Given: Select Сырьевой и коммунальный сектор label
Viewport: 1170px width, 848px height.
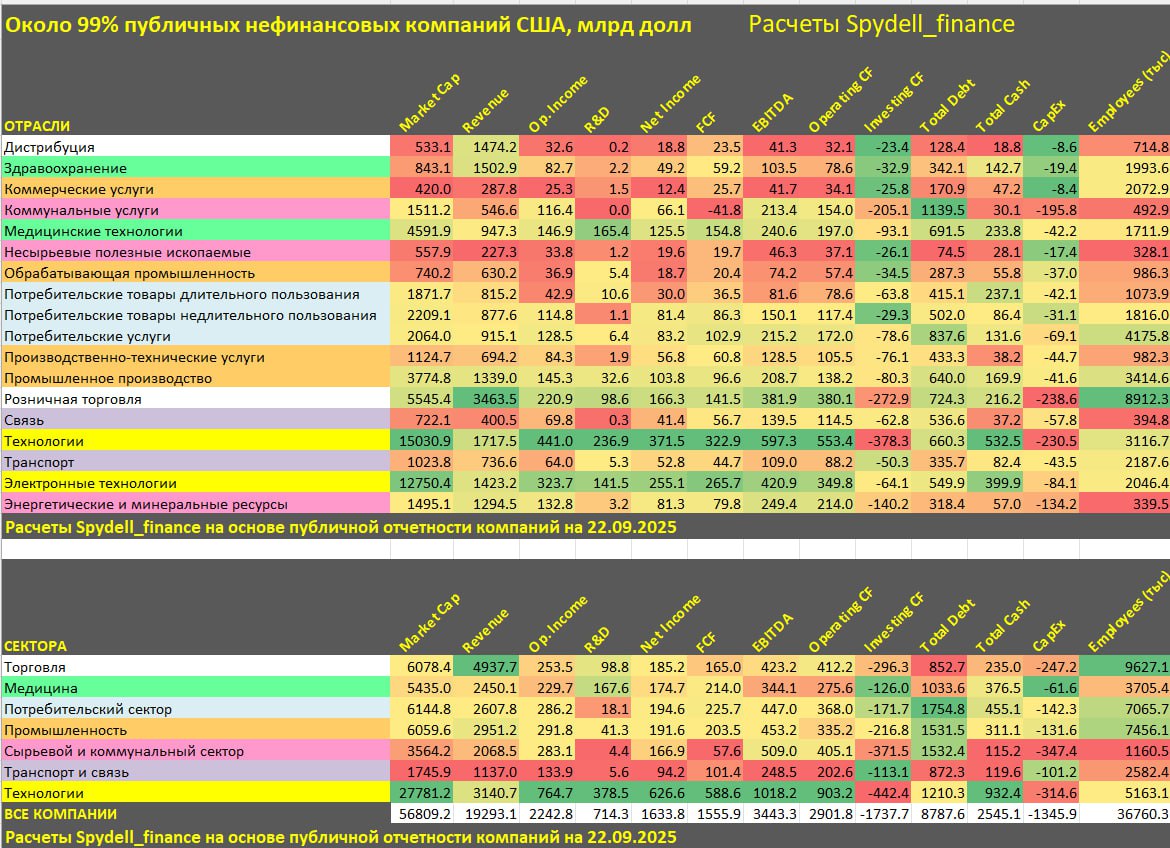Looking at the screenshot, I should click(195, 751).
